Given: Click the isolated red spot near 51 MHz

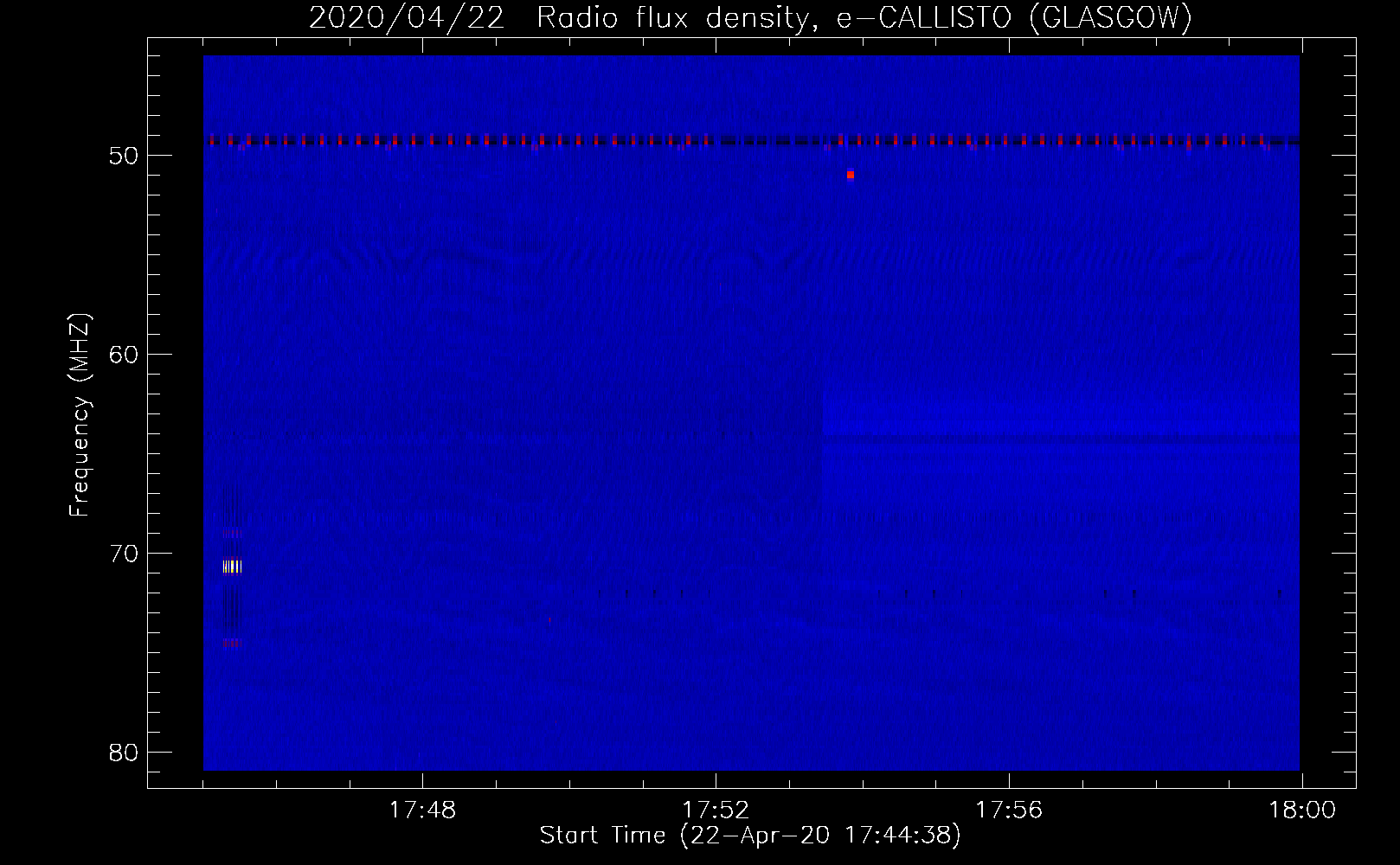Looking at the screenshot, I should (851, 175).
